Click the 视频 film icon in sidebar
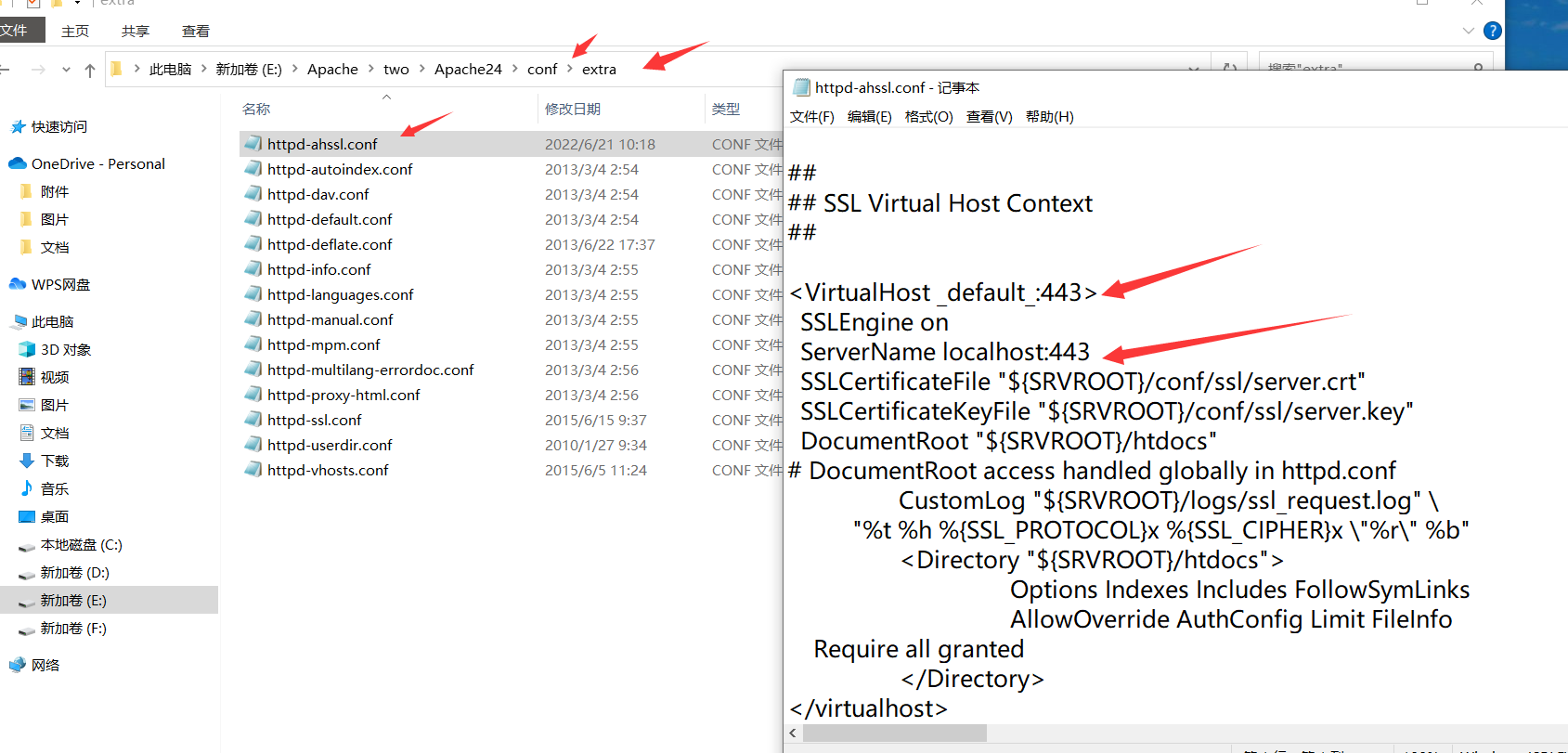This screenshot has width=1568, height=753. [27, 377]
